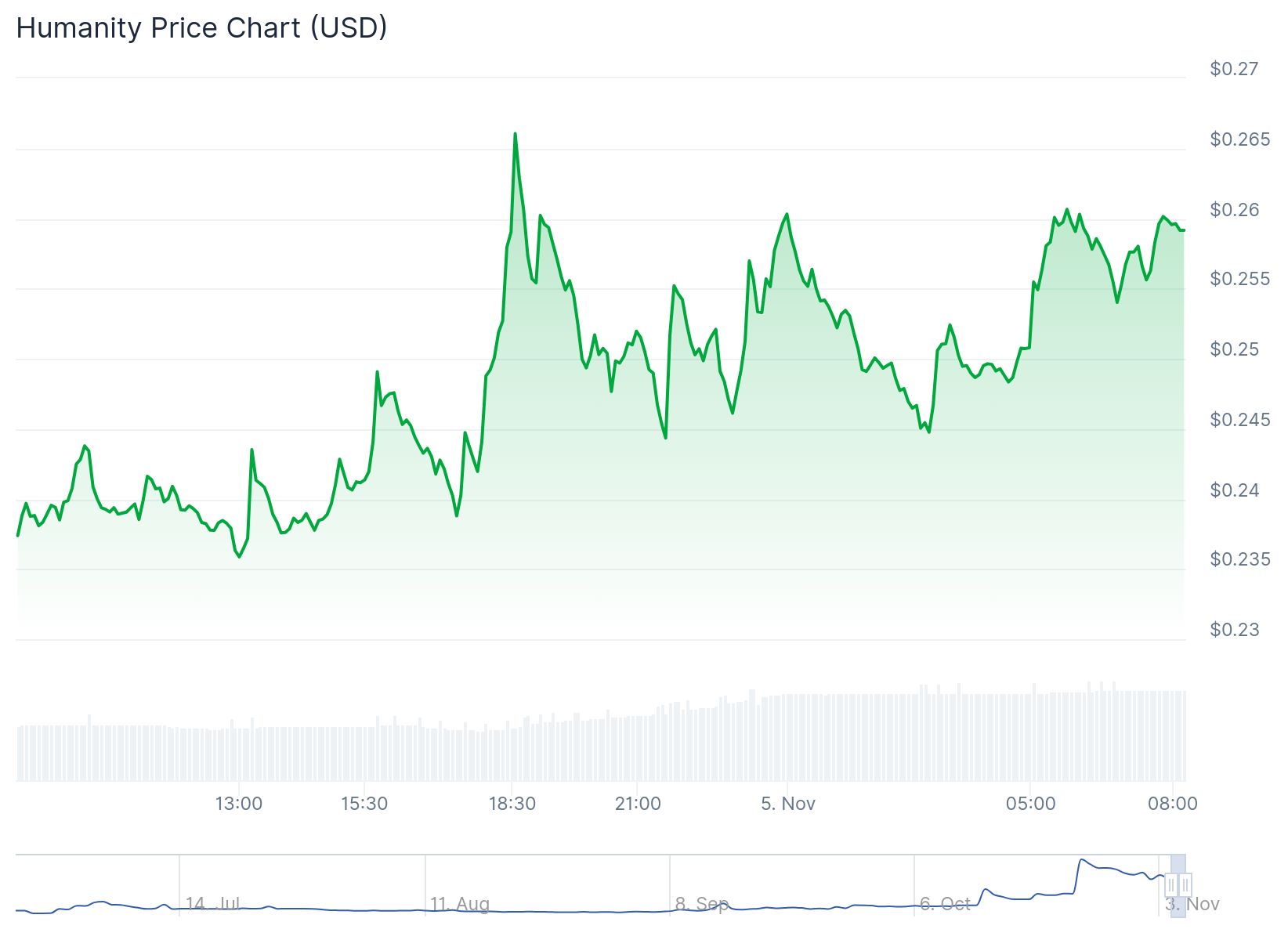
Task: Click the $0.23 price axis label
Action: (x=1234, y=630)
